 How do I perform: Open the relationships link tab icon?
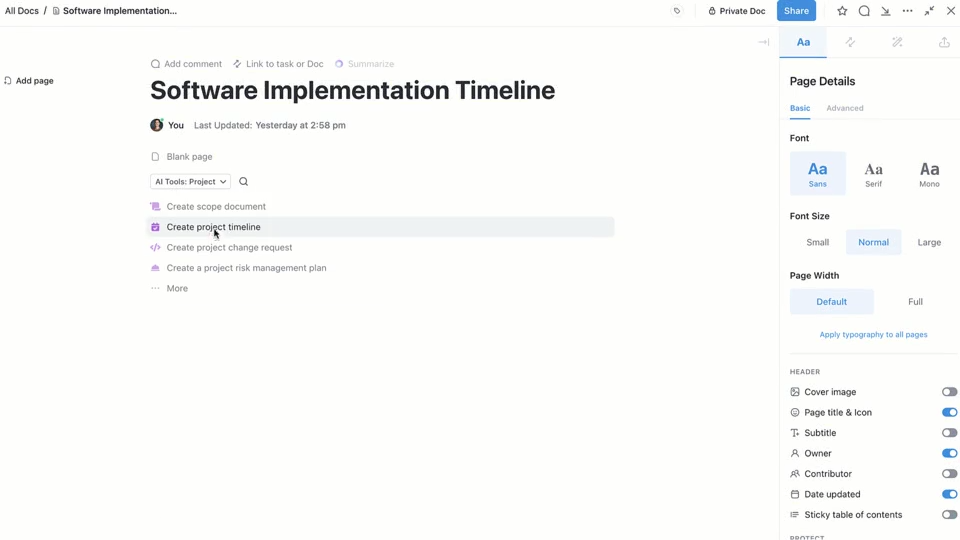850,42
